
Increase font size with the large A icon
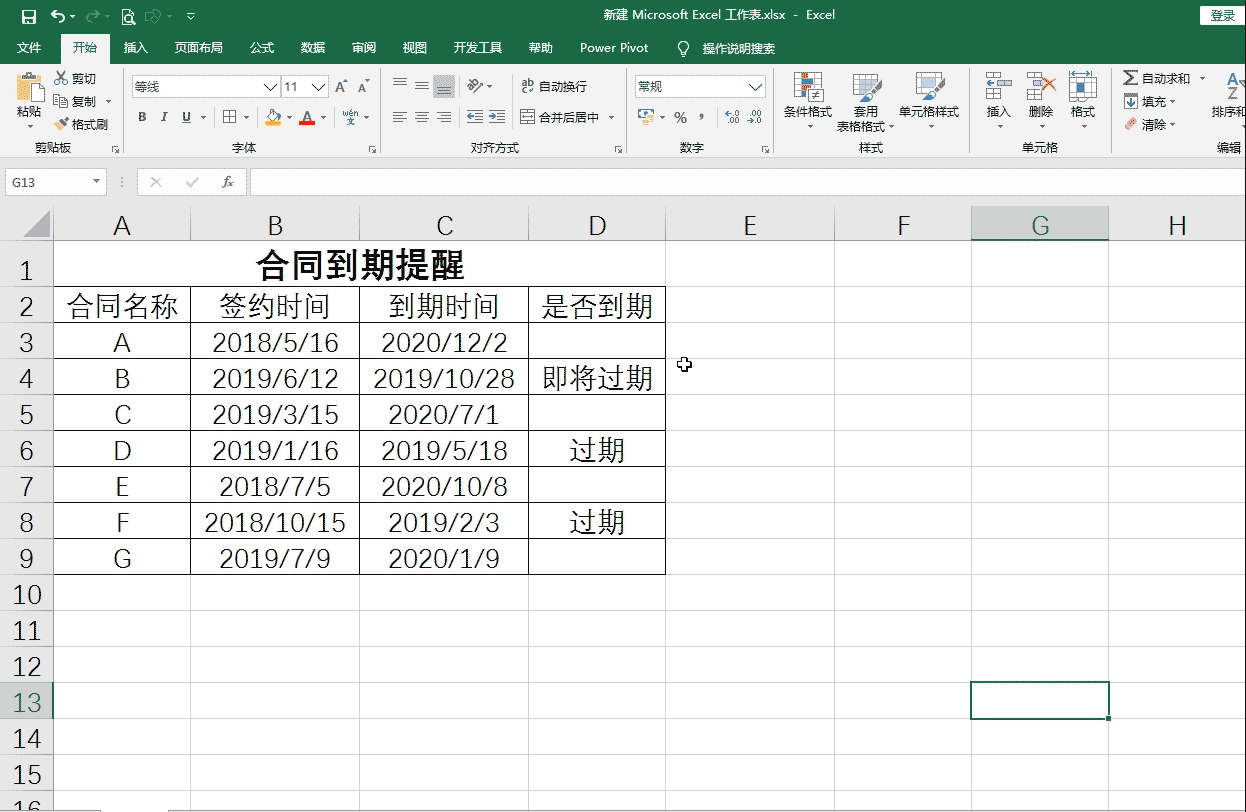point(342,87)
